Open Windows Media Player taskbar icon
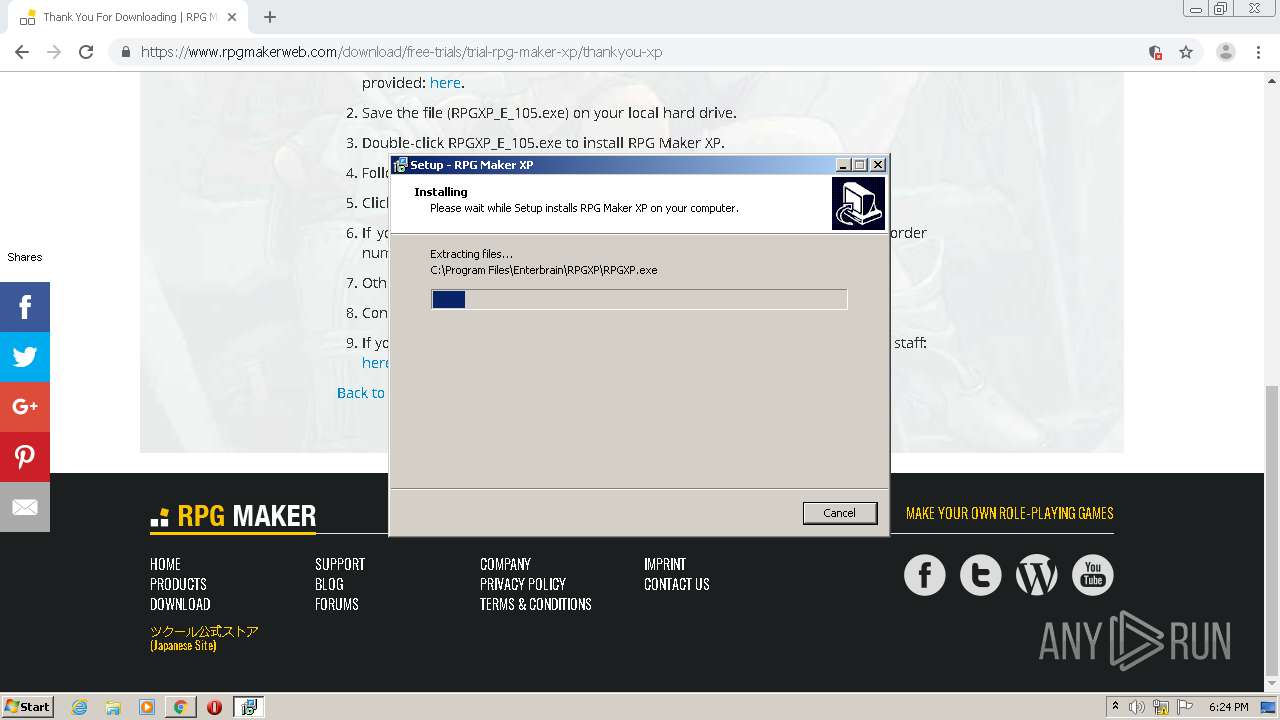Image resolution: width=1280 pixels, height=720 pixels. pyautogui.click(x=147, y=707)
